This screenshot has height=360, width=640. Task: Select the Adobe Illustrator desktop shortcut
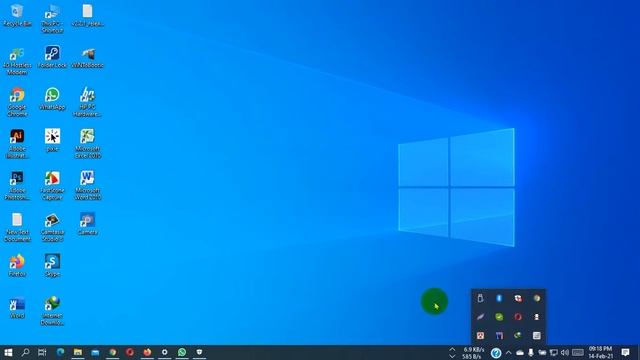click(17, 144)
